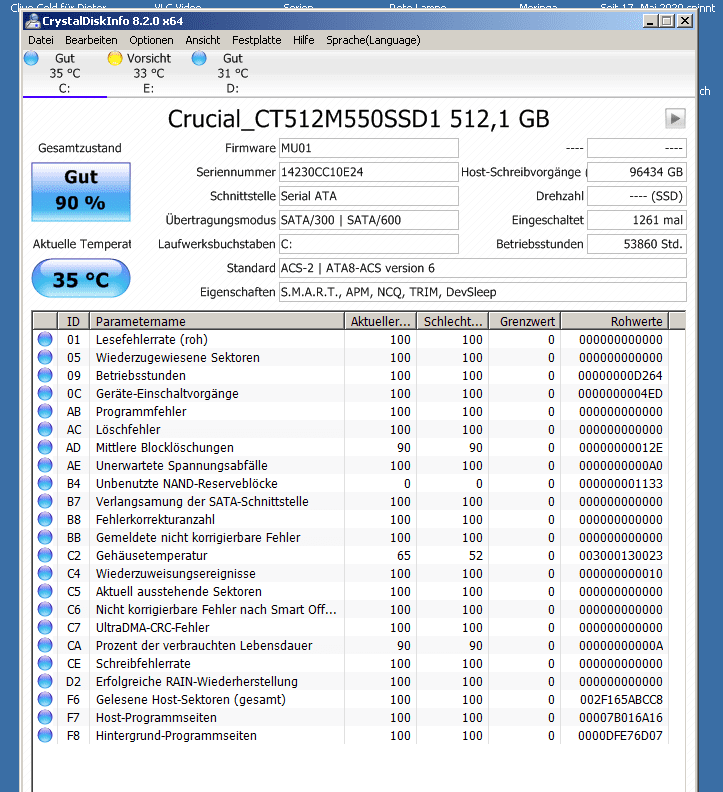Click status orb of Mittlere Blocklöschungen row
The height and width of the screenshot is (792, 723).
[45, 447]
